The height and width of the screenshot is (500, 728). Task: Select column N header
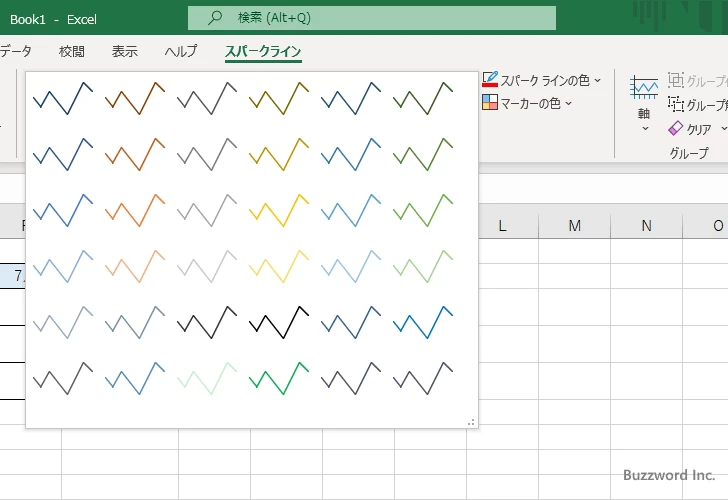click(646, 226)
